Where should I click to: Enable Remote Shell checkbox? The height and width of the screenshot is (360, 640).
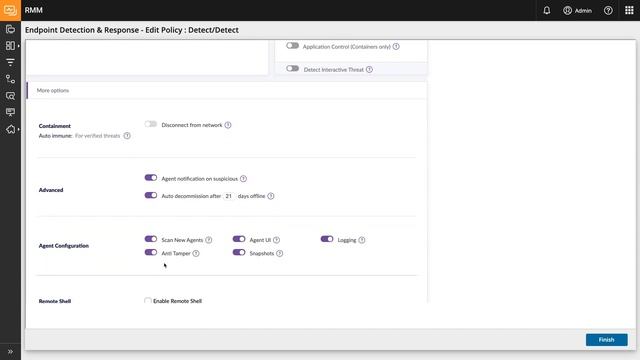tap(148, 301)
